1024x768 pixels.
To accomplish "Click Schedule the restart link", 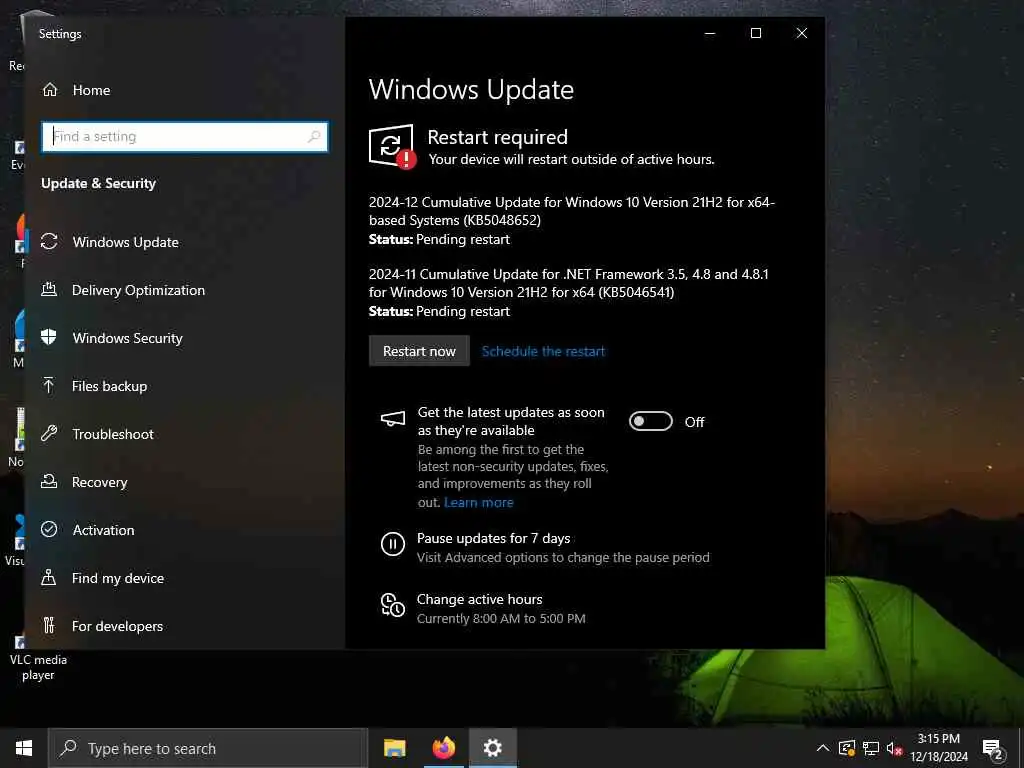I will coord(543,351).
